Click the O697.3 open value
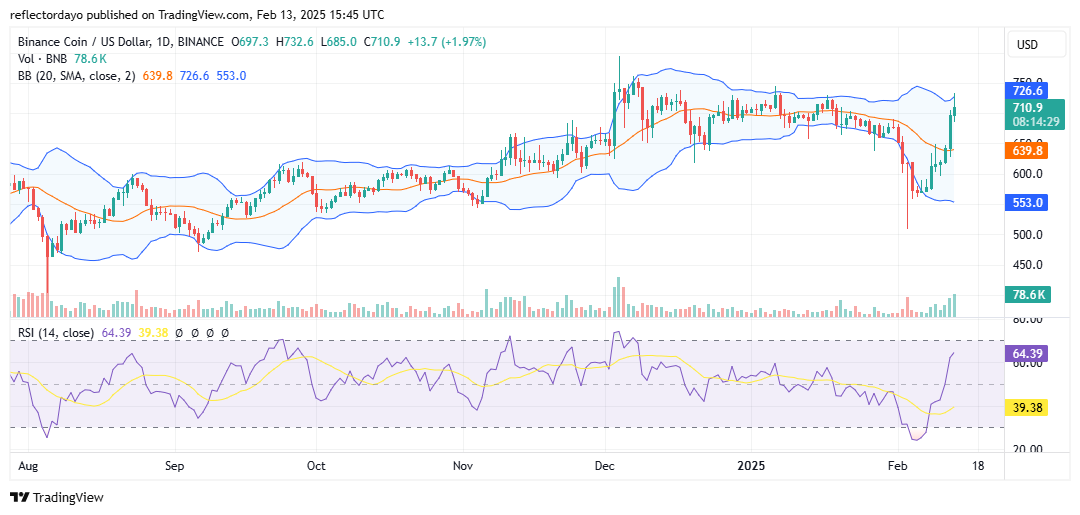The height and width of the screenshot is (515, 1080). point(251,42)
